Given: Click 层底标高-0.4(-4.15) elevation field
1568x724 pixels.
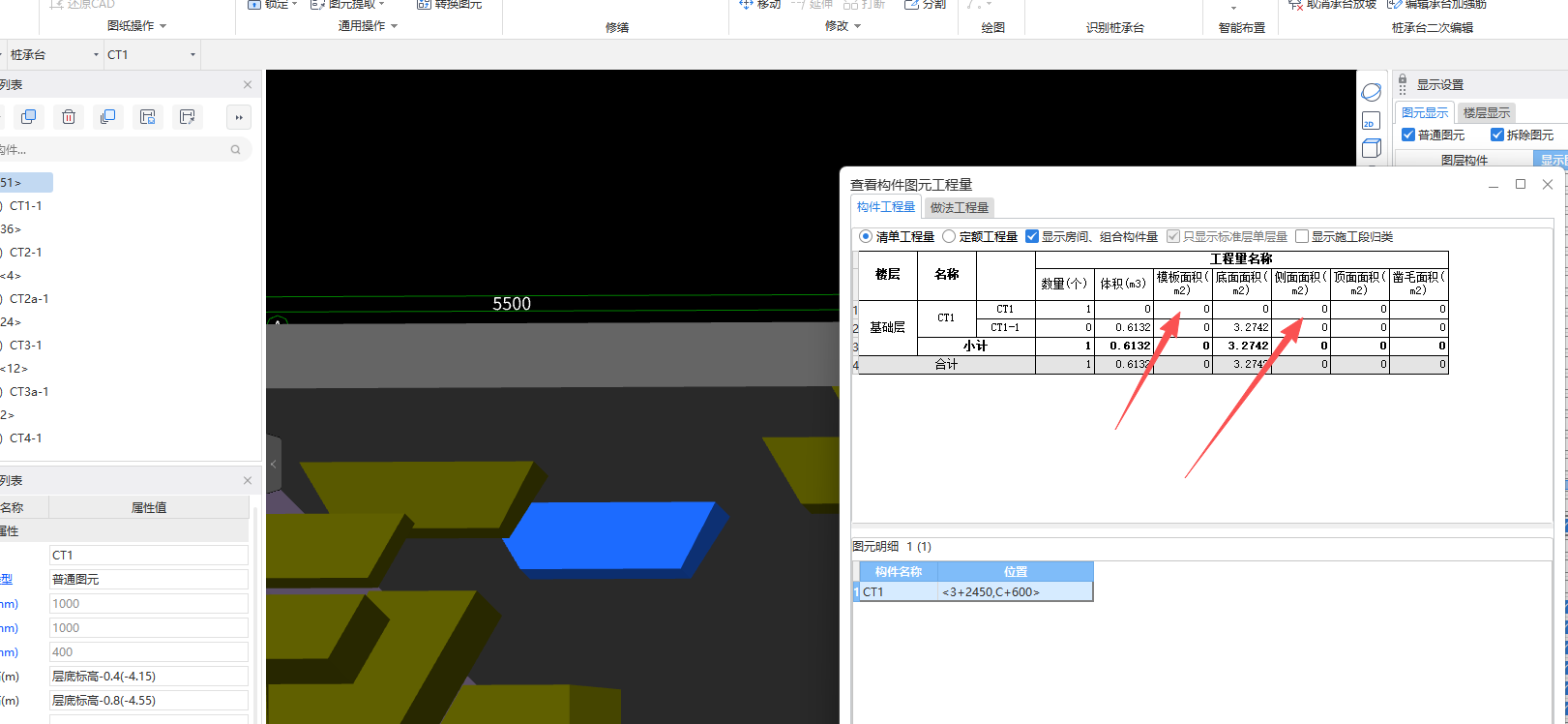Looking at the screenshot, I should click(x=149, y=677).
